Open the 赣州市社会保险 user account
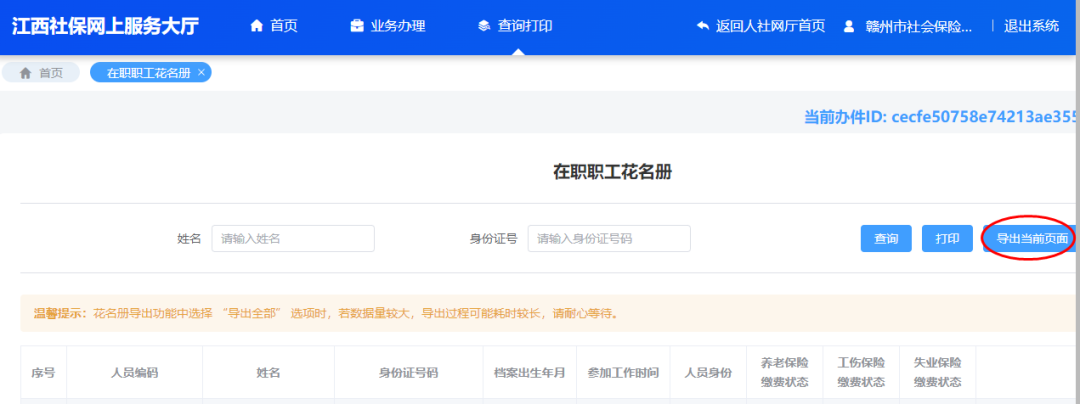This screenshot has height=404, width=1080. [x=908, y=26]
